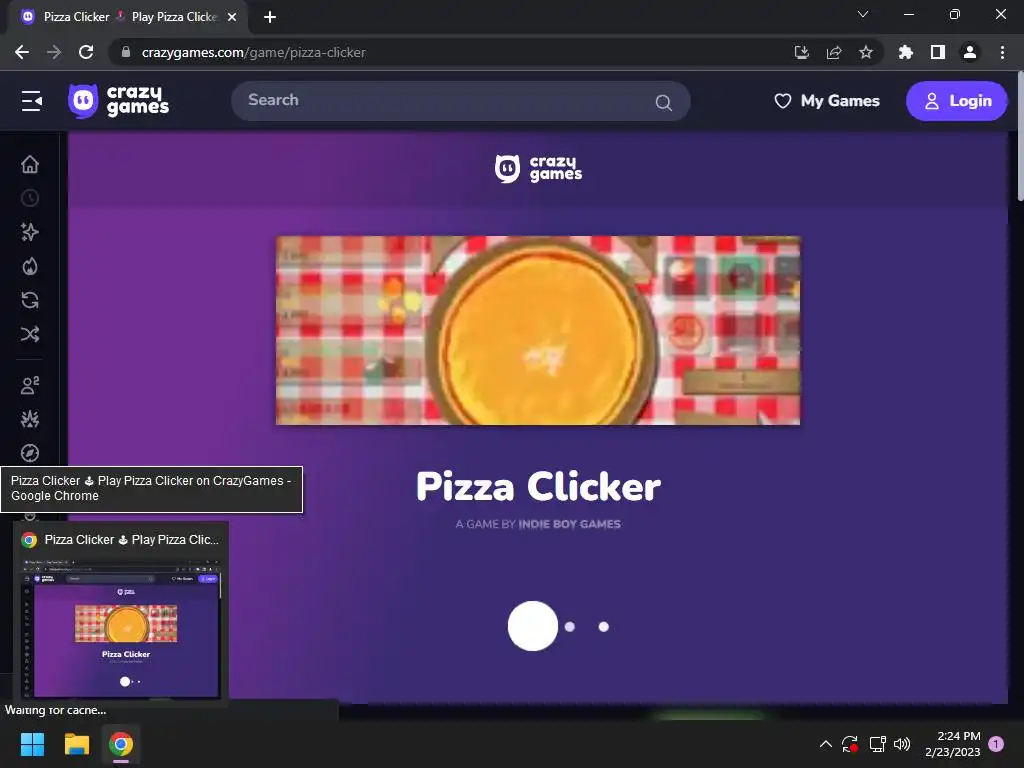Click the Login button

957,101
